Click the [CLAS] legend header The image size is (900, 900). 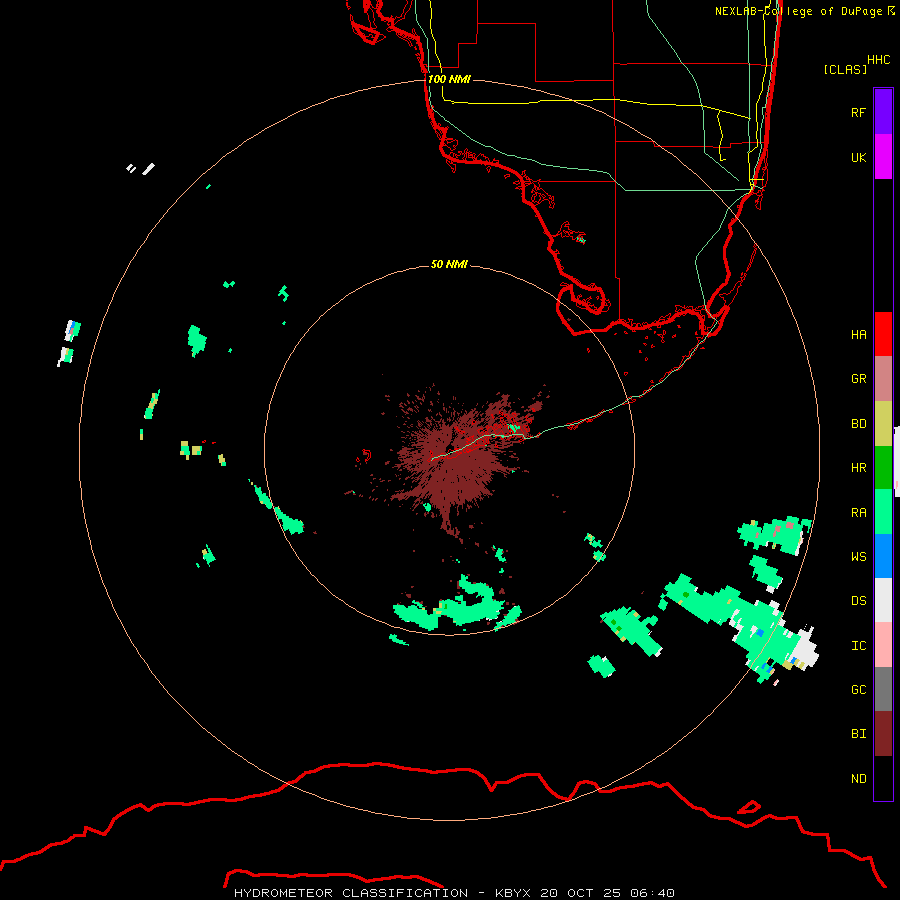(x=844, y=69)
